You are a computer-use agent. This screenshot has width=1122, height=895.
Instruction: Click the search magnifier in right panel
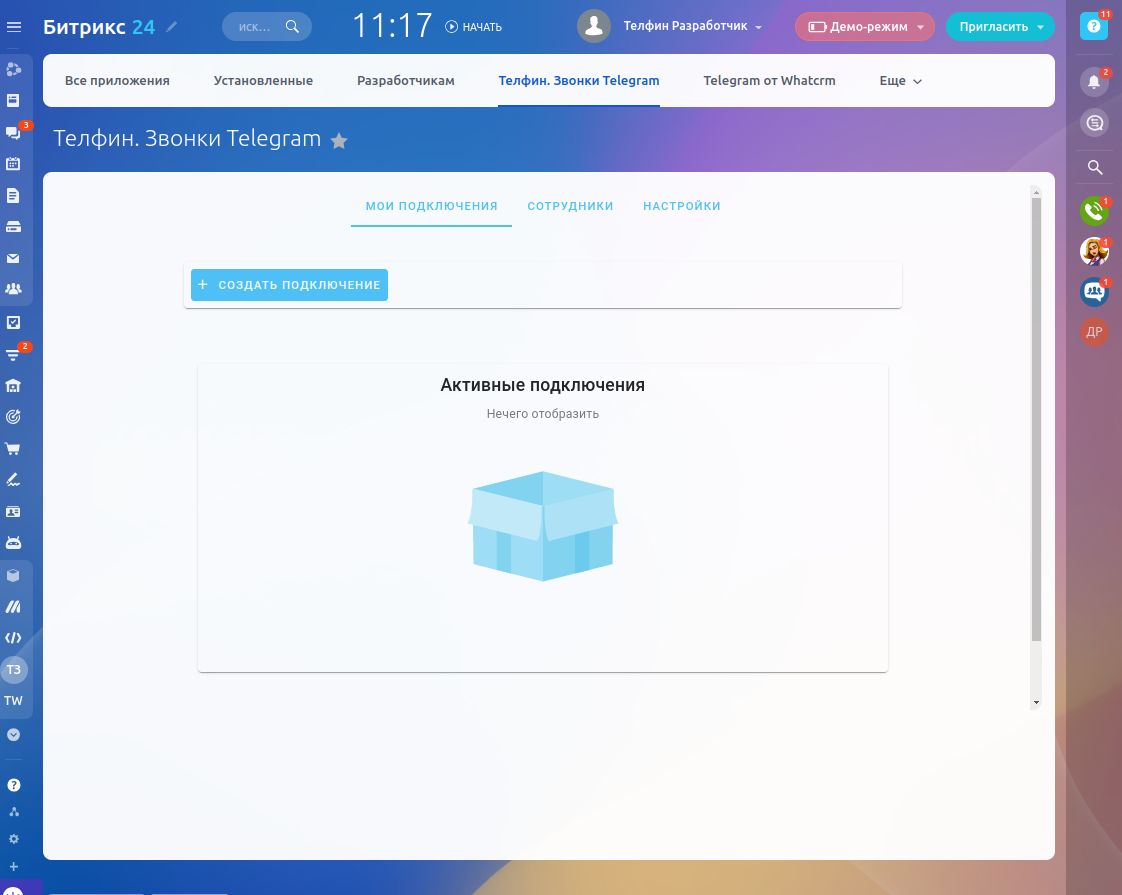(x=1094, y=167)
